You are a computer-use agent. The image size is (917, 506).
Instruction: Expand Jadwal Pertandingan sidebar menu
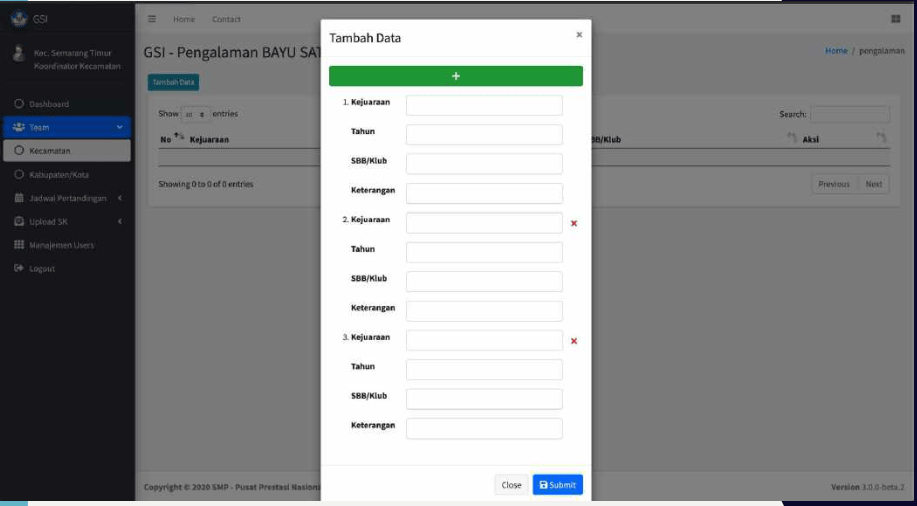pyautogui.click(x=67, y=198)
